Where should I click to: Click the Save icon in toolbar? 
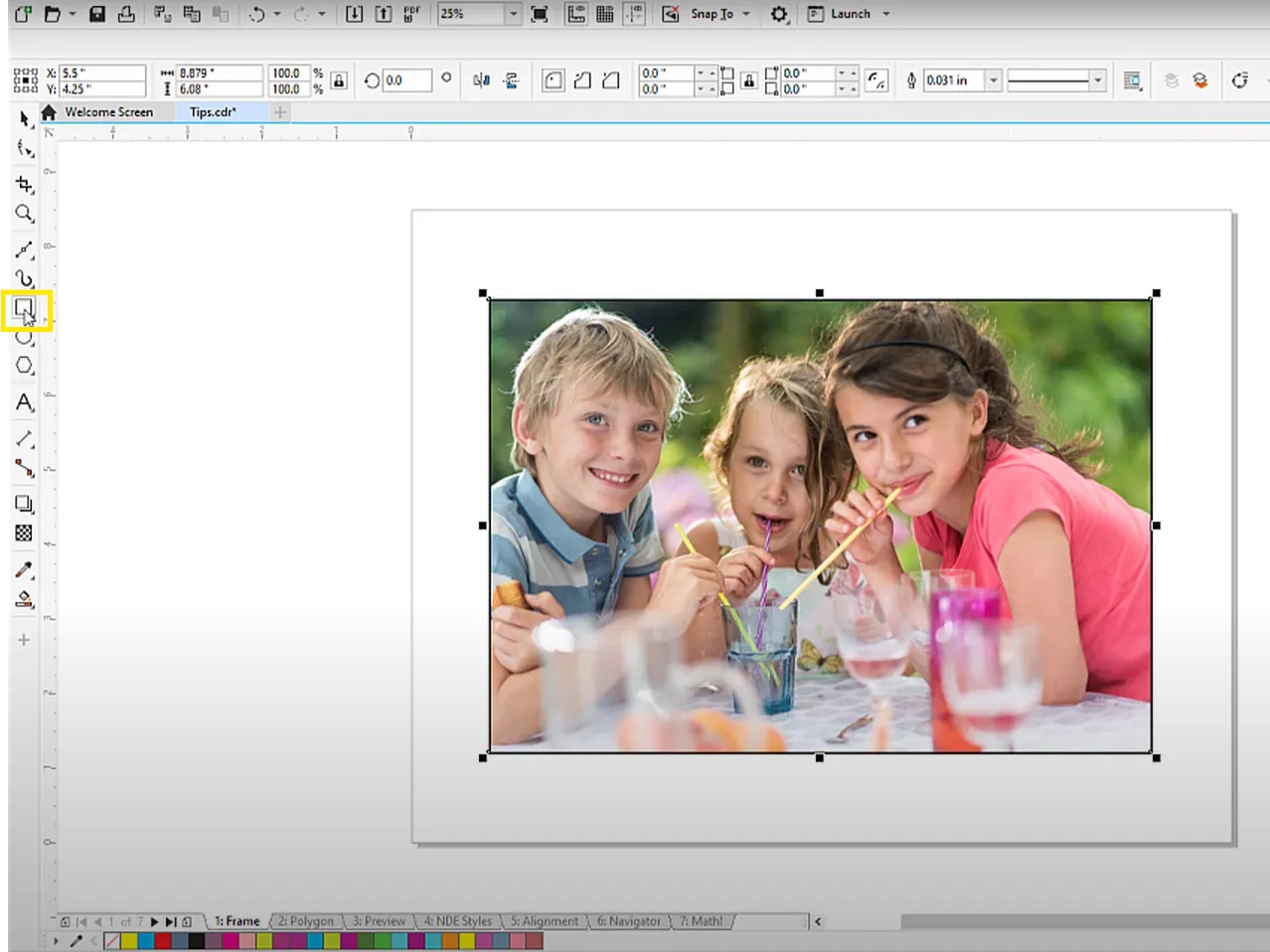(96, 14)
